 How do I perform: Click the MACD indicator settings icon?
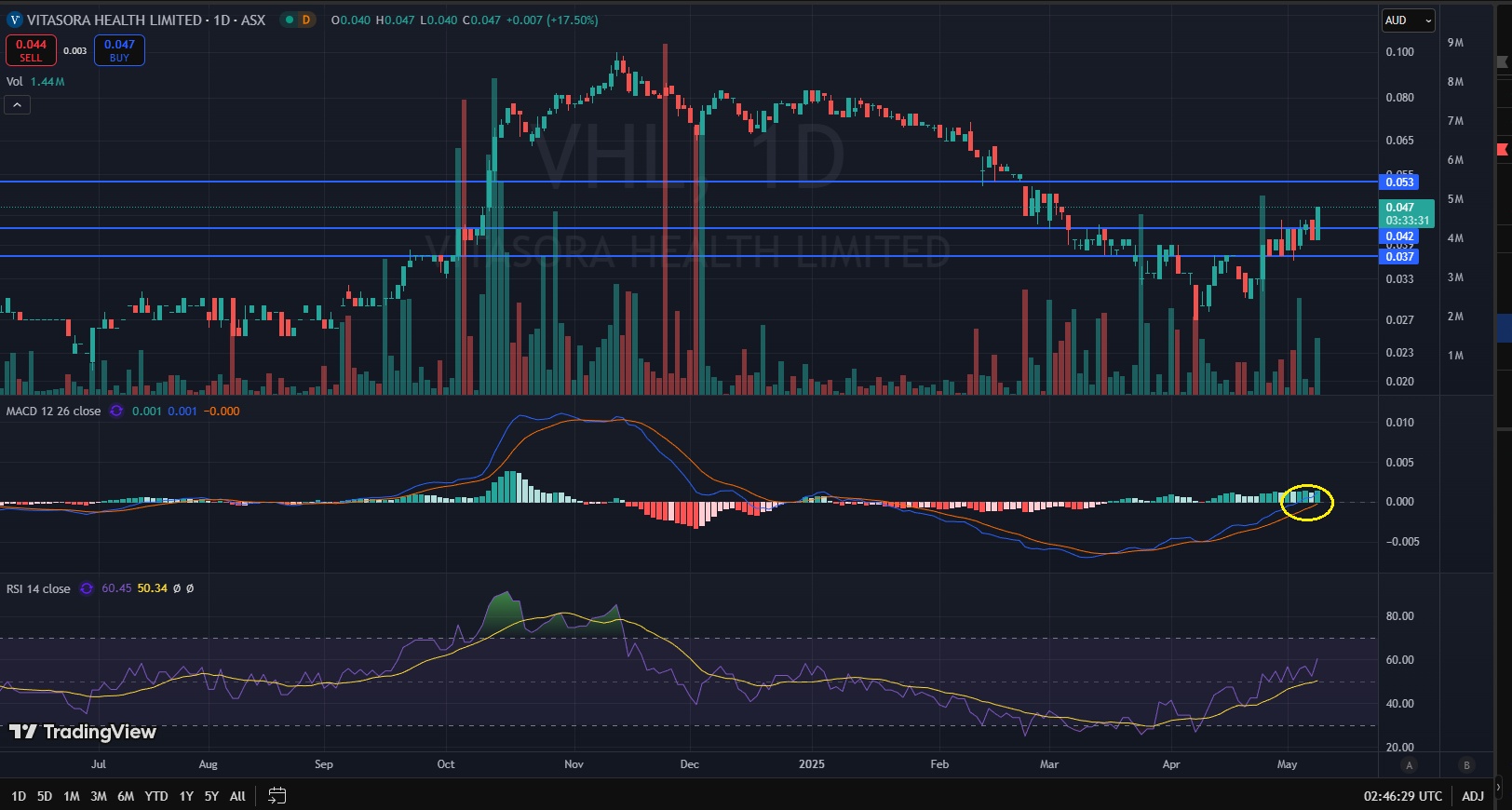pyautogui.click(x=116, y=411)
